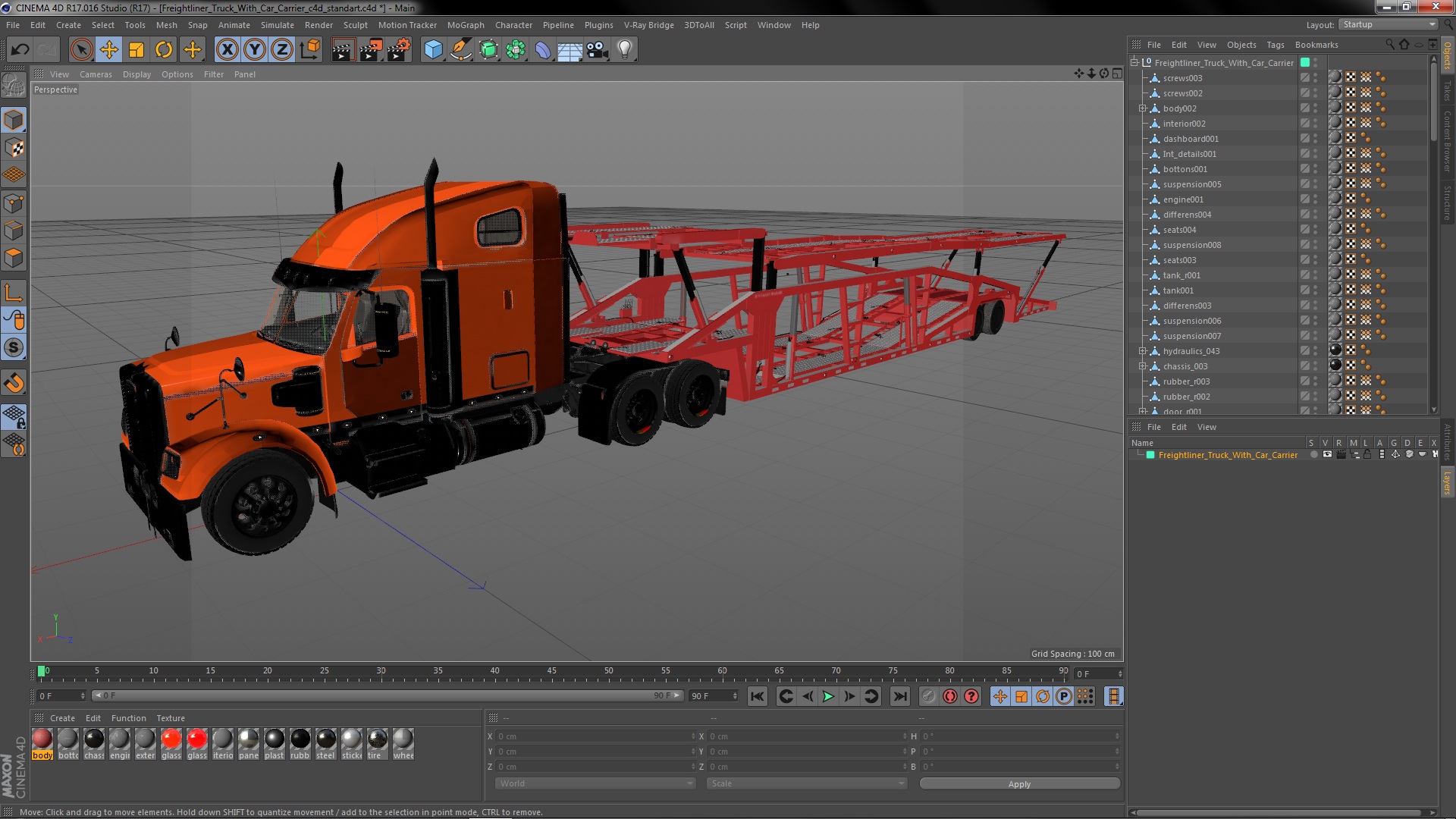
Task: Select the body material swatch
Action: (42, 743)
